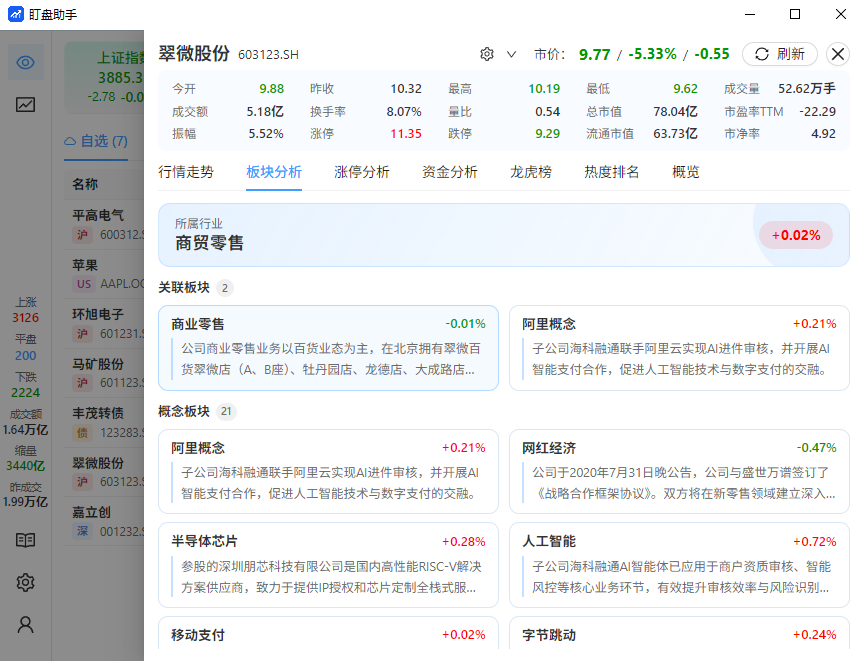This screenshot has height=661, width=864.
Task: Click the 债 tag on 丰茂转债
Action: point(82,433)
